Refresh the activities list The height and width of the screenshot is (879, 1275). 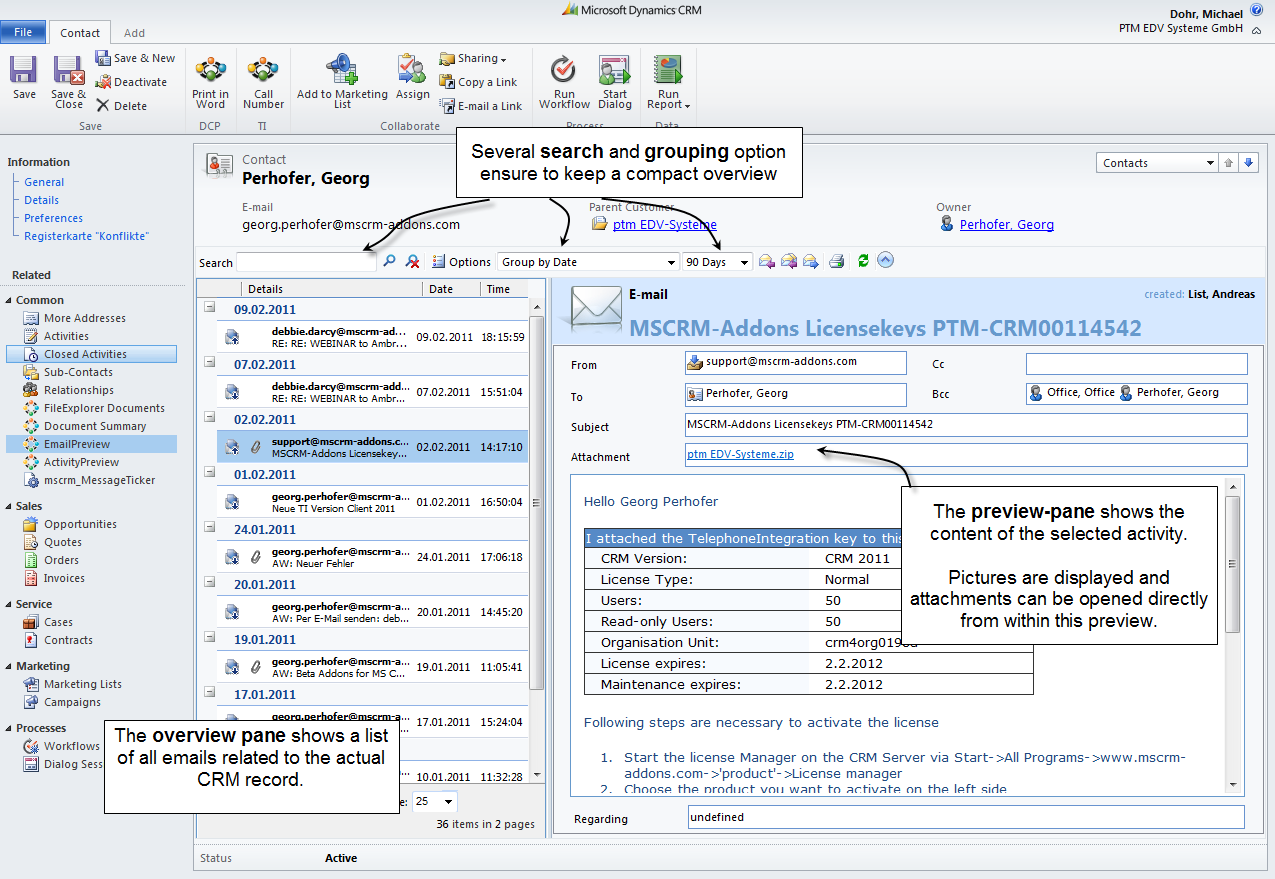pyautogui.click(x=862, y=261)
